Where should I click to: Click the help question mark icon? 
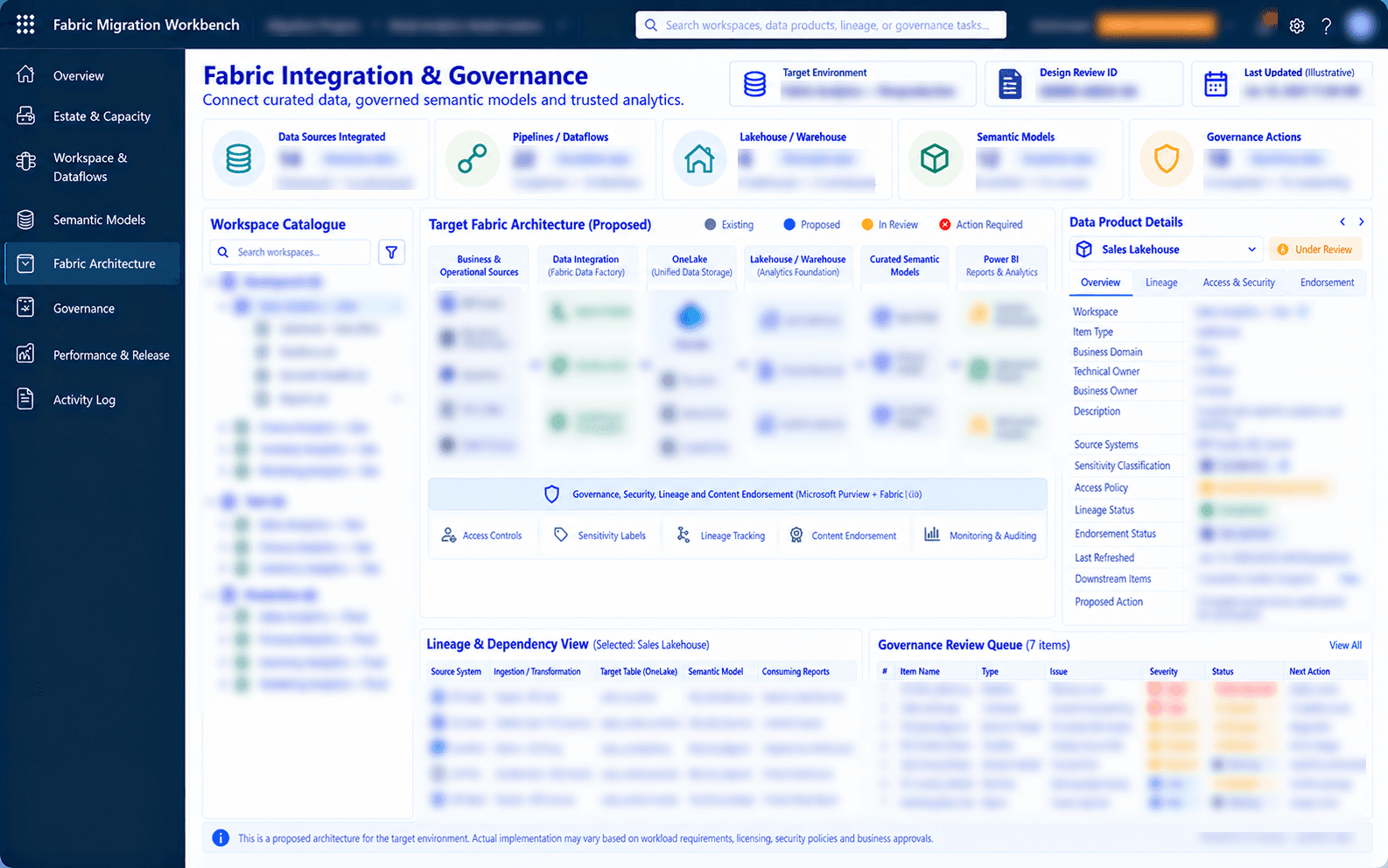pyautogui.click(x=1327, y=25)
